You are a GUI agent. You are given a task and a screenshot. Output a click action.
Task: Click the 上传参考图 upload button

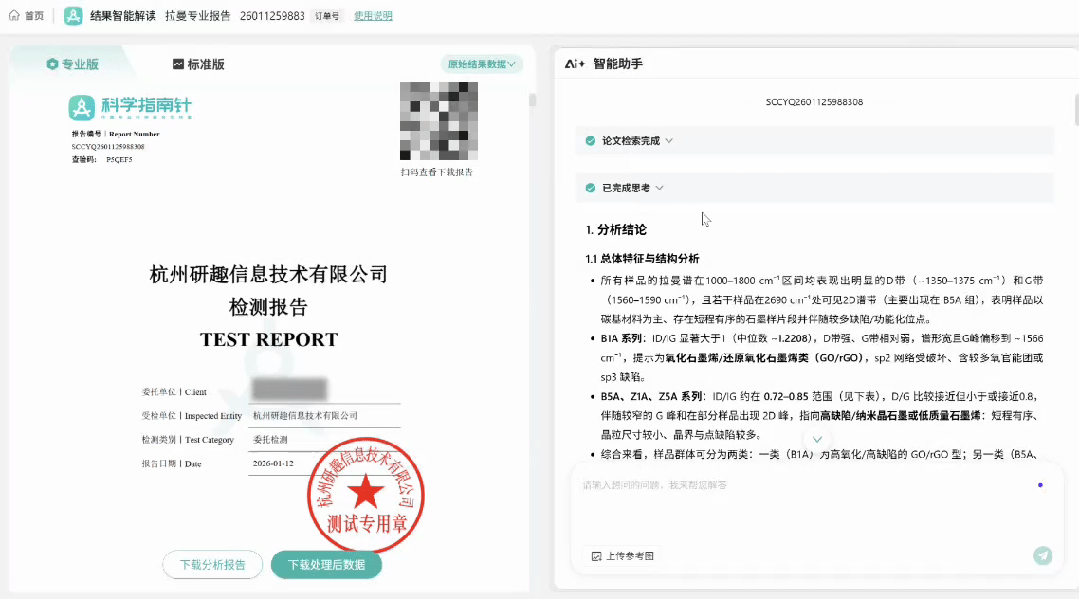click(x=622, y=556)
